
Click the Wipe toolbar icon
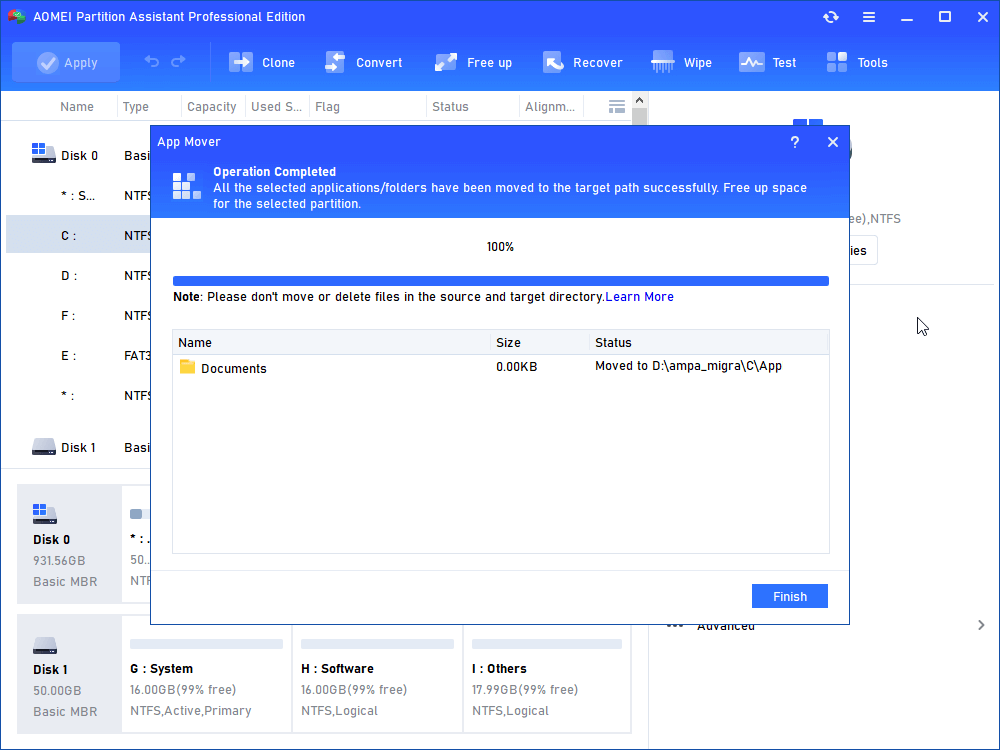[x=663, y=62]
